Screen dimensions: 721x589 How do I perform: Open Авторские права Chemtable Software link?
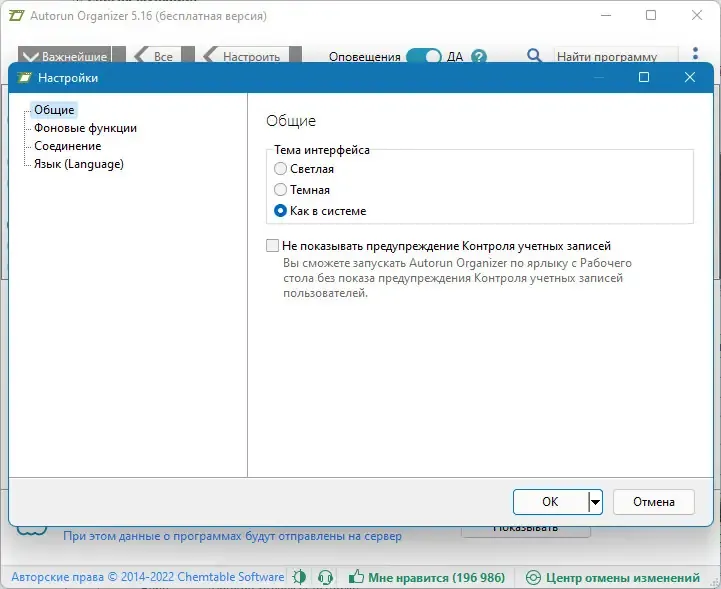[148, 577]
